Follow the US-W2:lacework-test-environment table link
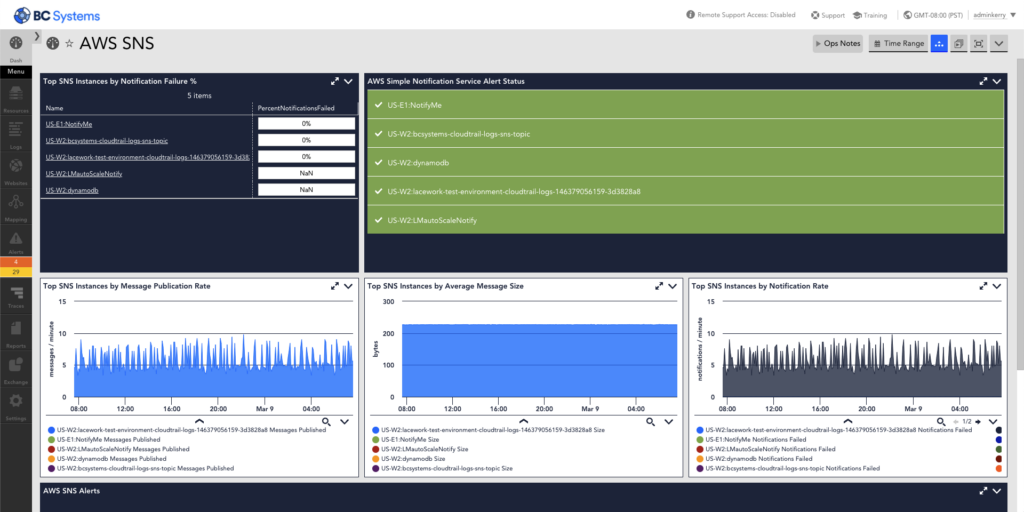This screenshot has width=1024, height=512. (148, 157)
